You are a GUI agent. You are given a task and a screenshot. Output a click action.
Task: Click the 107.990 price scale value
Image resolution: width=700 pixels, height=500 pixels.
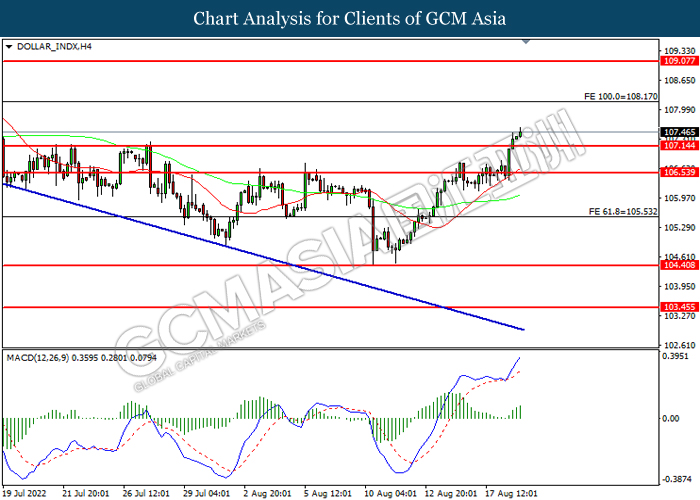(x=680, y=110)
